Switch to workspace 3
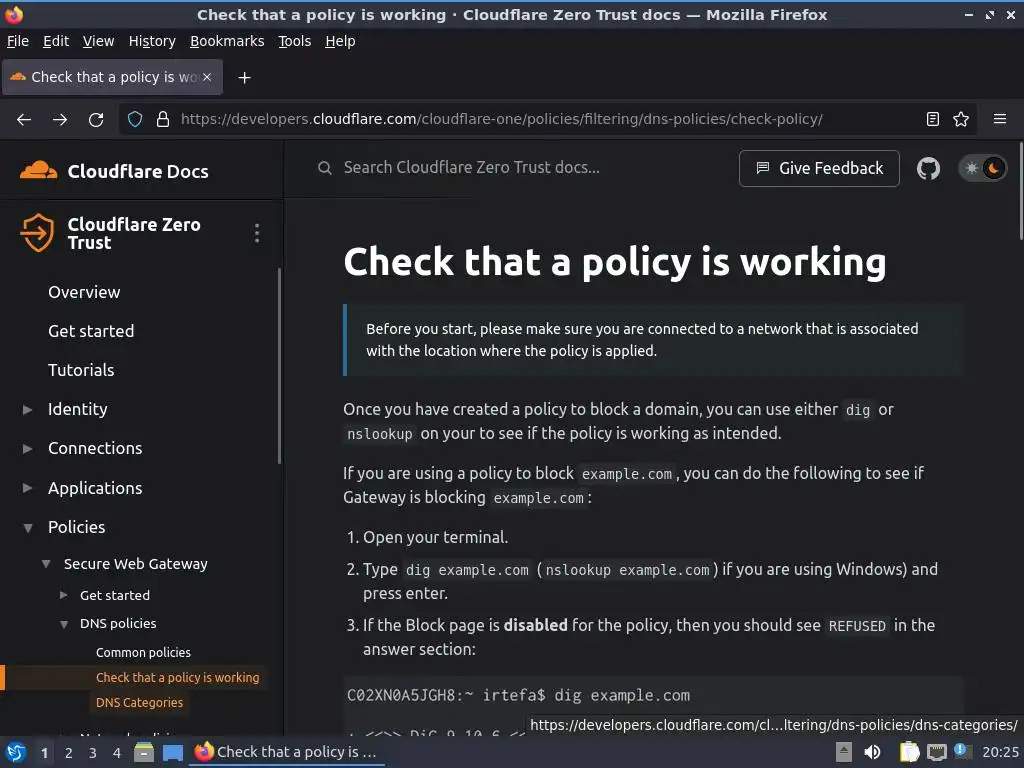 point(93,753)
